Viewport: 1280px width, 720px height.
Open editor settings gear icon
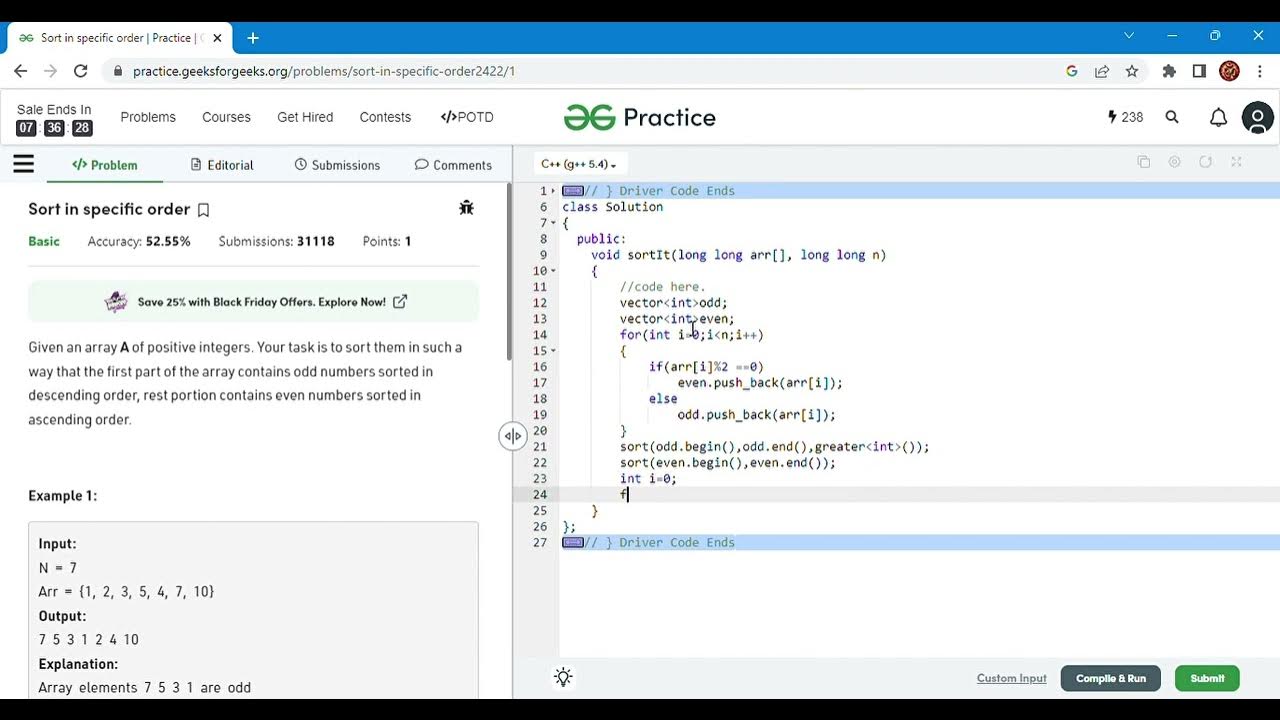[x=1175, y=162]
